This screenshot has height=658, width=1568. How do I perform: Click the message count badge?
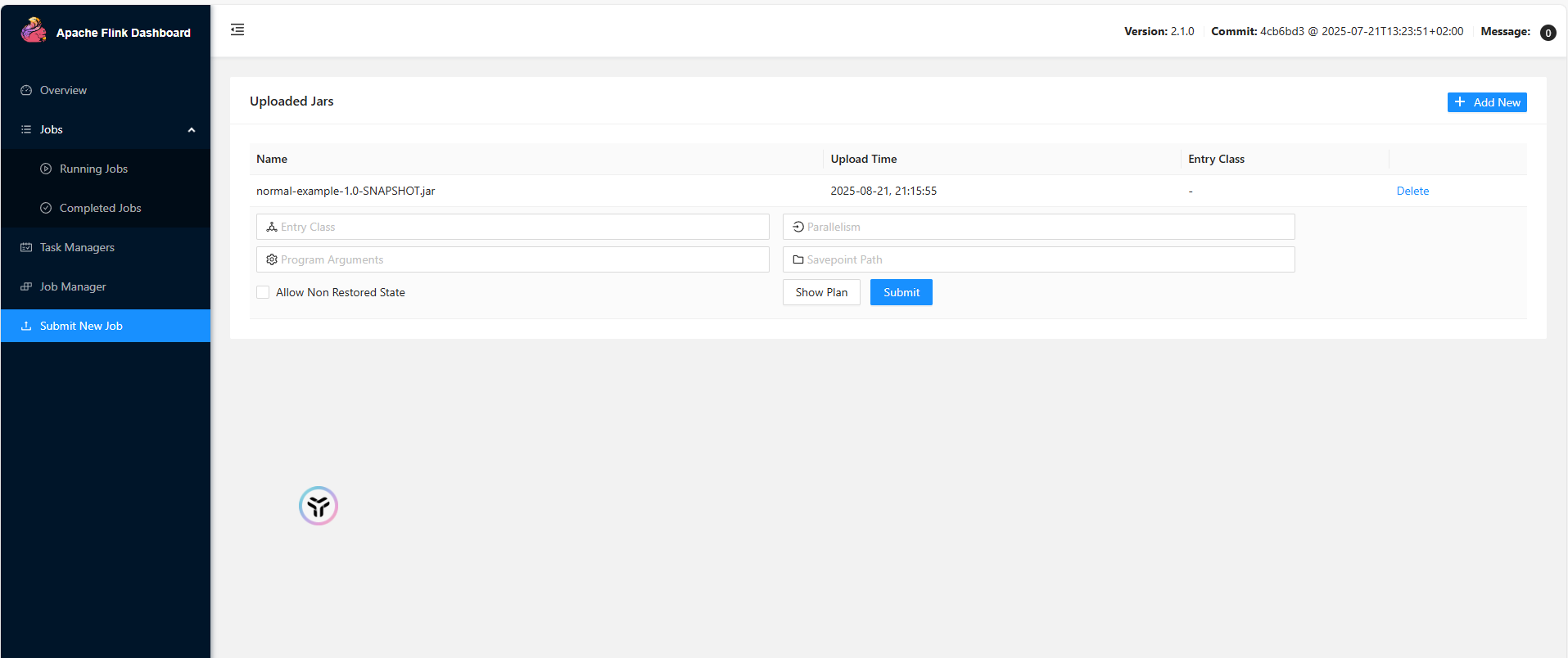[1548, 33]
